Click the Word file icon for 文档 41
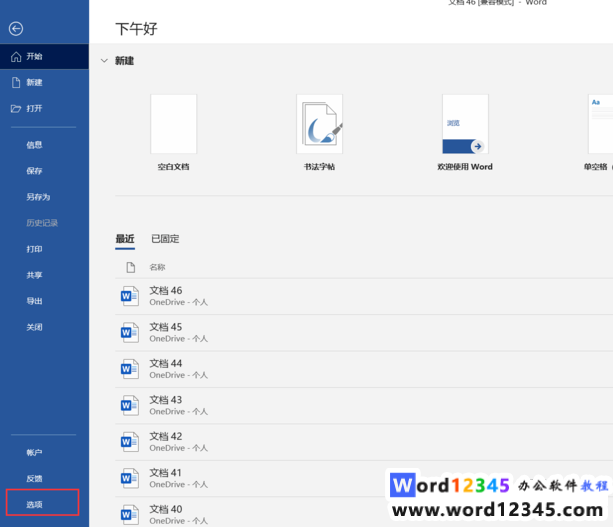 coord(129,478)
